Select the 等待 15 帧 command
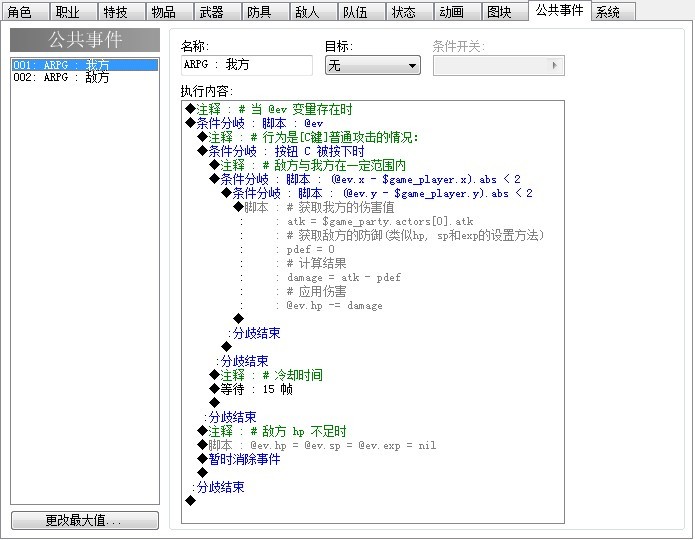695x540 pixels. coord(251,389)
